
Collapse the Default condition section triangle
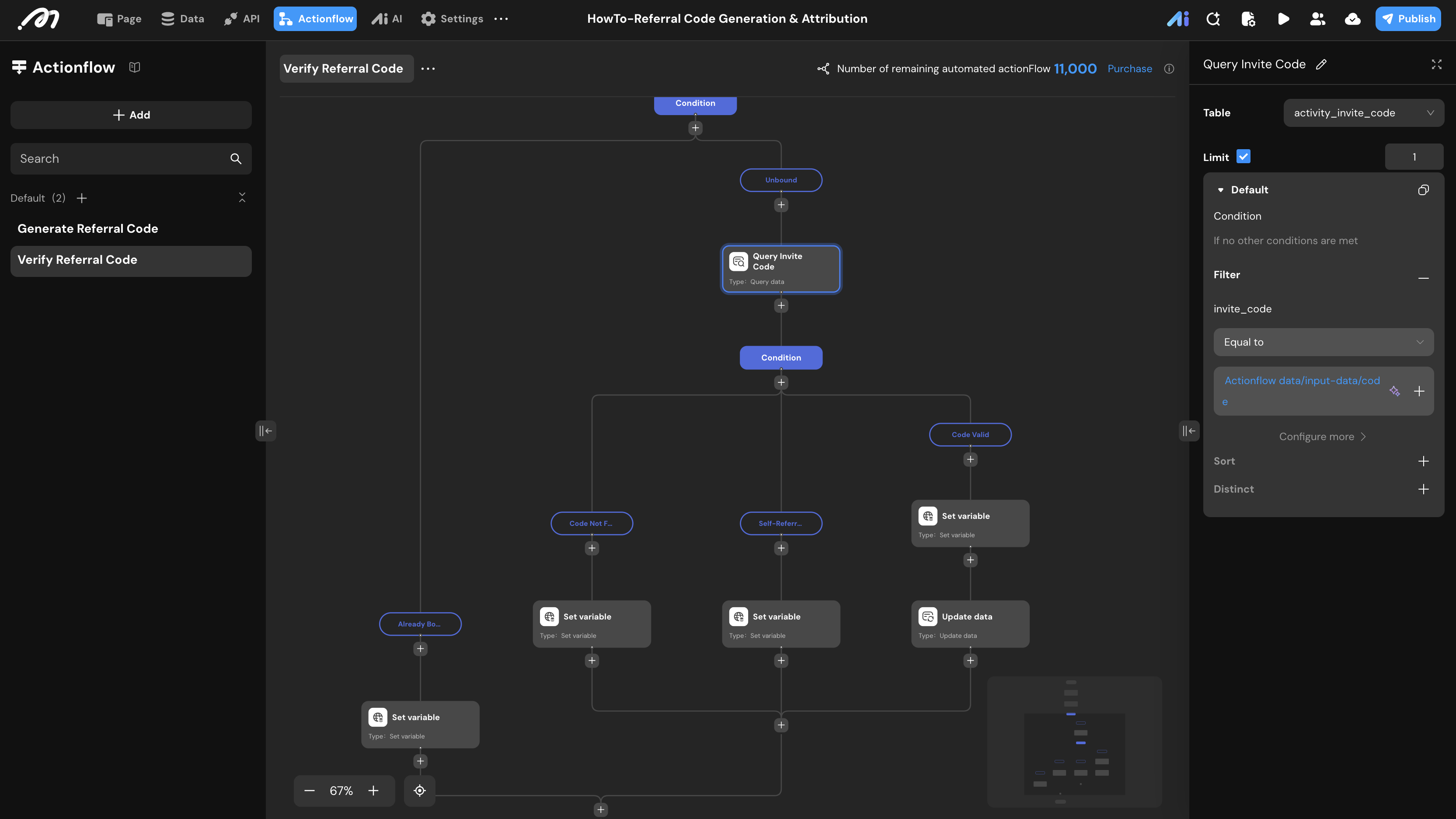click(1220, 190)
